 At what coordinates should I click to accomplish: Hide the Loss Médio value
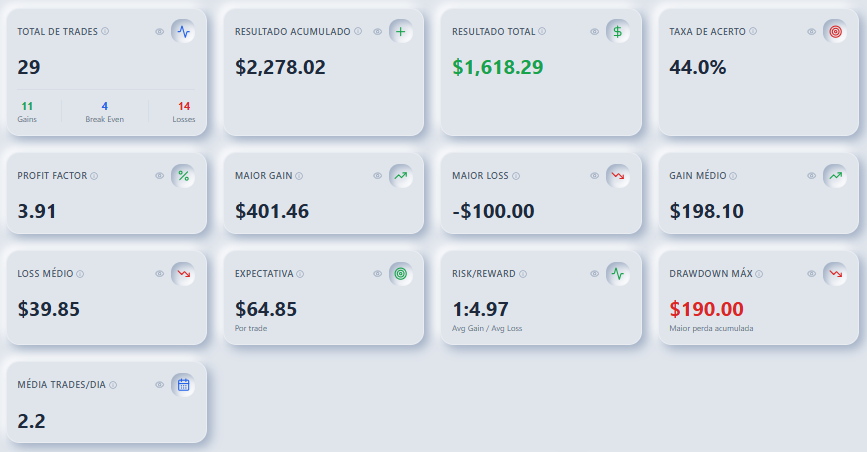pos(159,274)
